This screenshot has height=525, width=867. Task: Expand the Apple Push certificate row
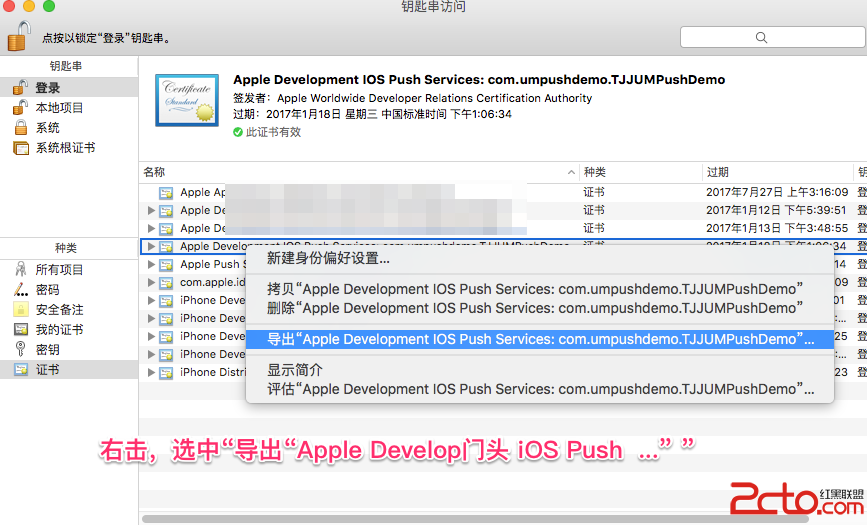151,264
